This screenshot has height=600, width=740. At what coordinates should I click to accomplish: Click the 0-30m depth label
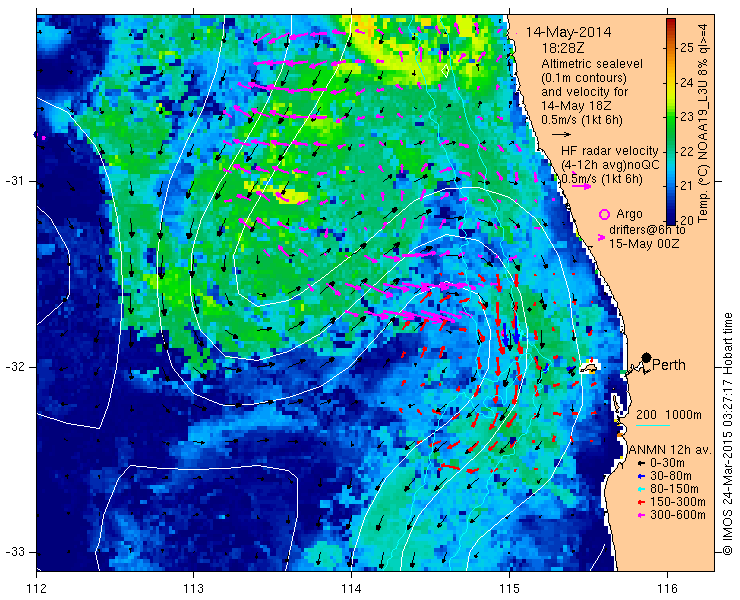[667, 463]
